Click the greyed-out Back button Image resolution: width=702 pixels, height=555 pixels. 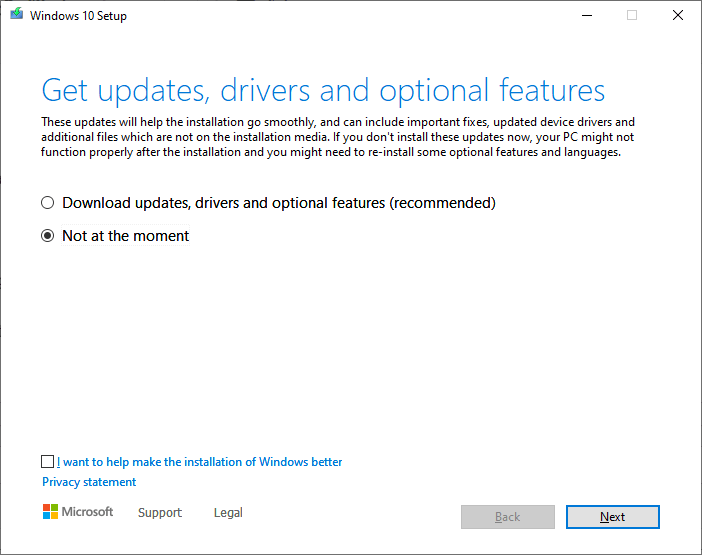[x=508, y=517]
